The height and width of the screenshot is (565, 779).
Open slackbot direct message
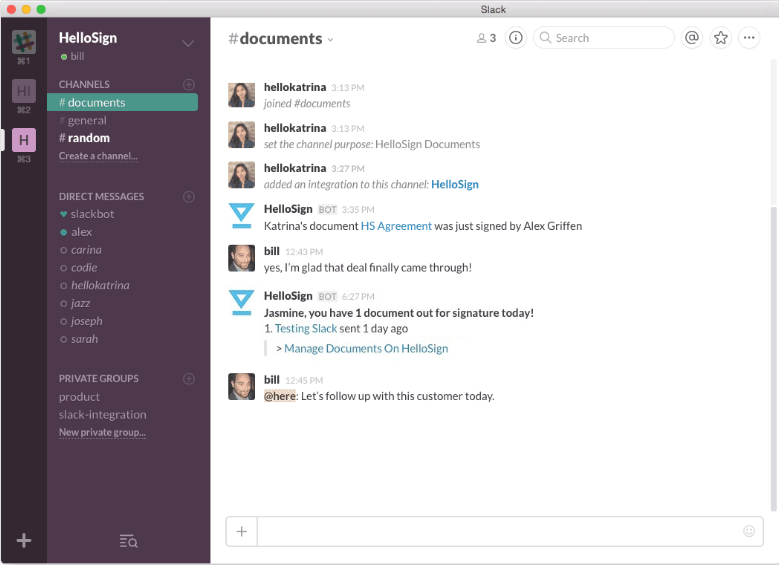[87, 214]
